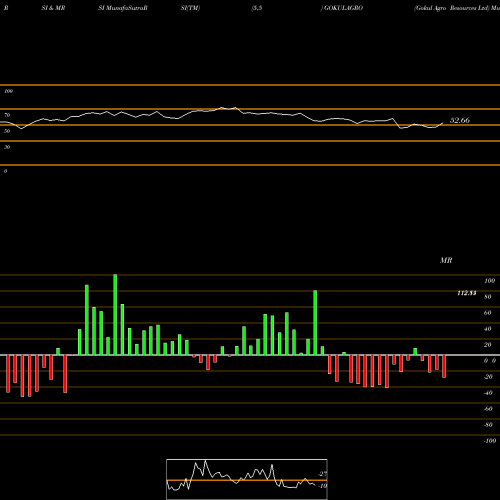Open the mini overview chart at bottom
Screen dimensions: 500x500
pos(247,479)
